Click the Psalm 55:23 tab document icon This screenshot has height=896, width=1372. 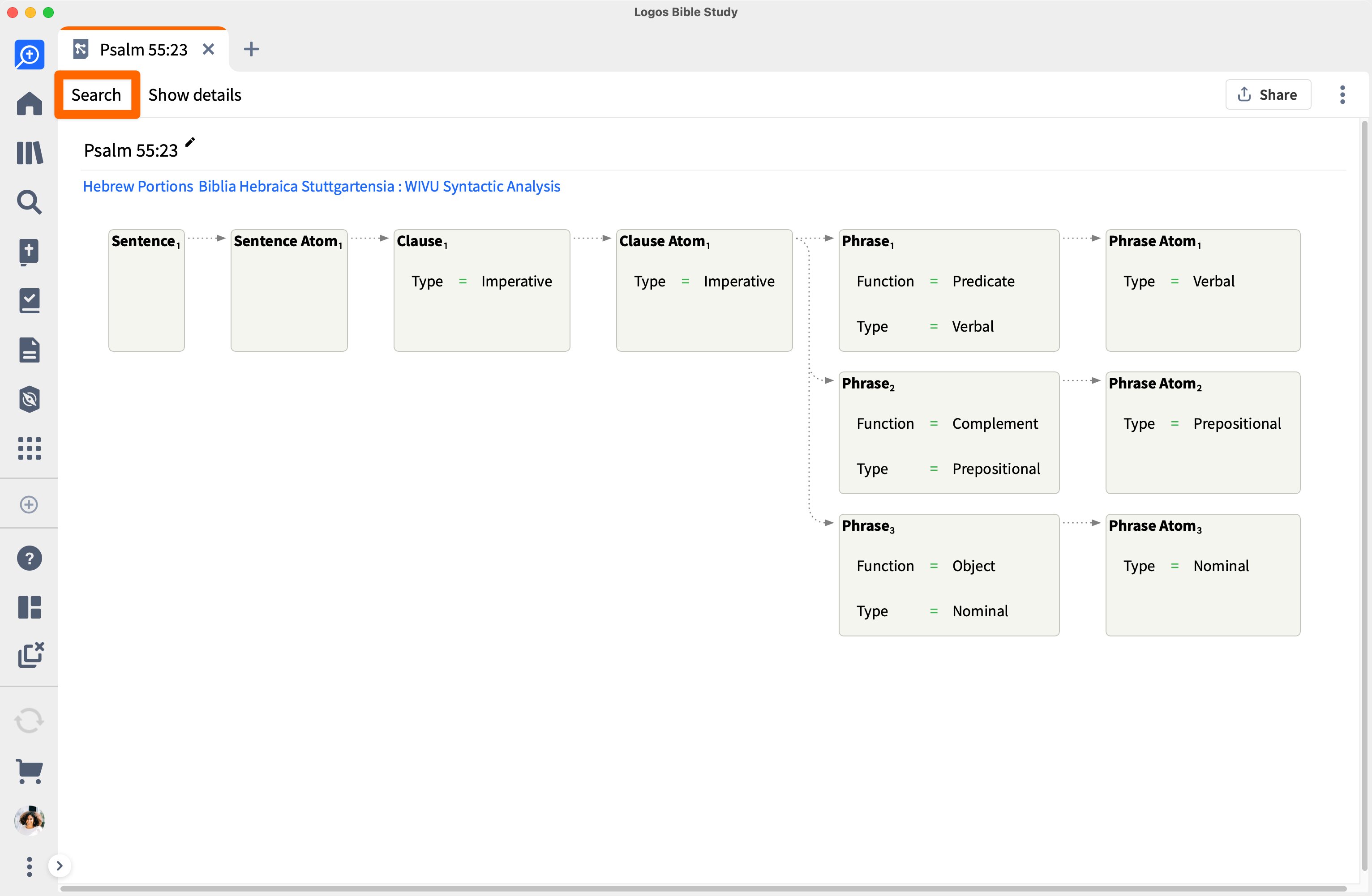(81, 50)
